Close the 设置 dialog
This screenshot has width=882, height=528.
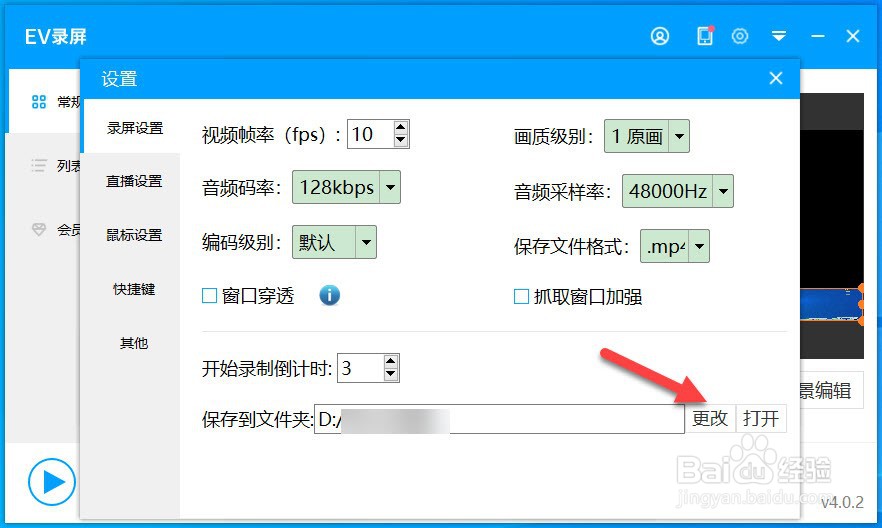tap(776, 78)
